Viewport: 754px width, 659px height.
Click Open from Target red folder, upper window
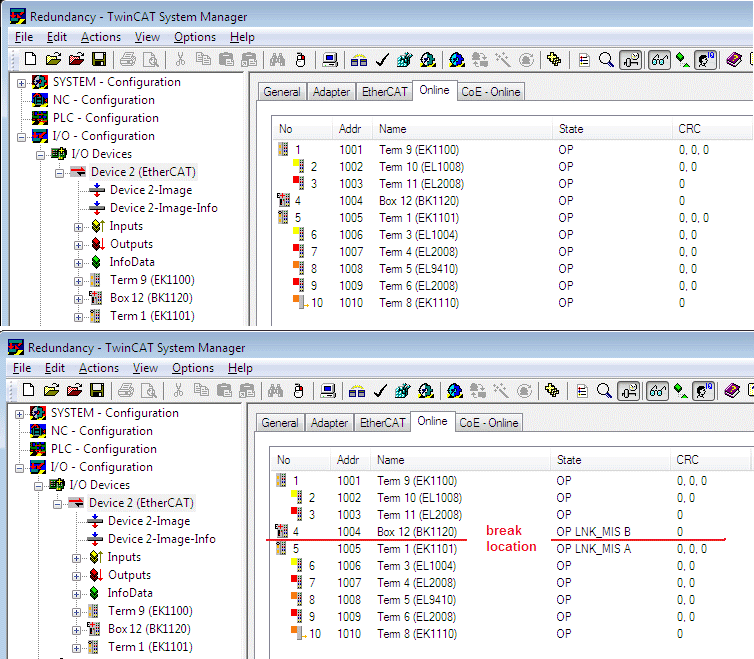(x=76, y=60)
